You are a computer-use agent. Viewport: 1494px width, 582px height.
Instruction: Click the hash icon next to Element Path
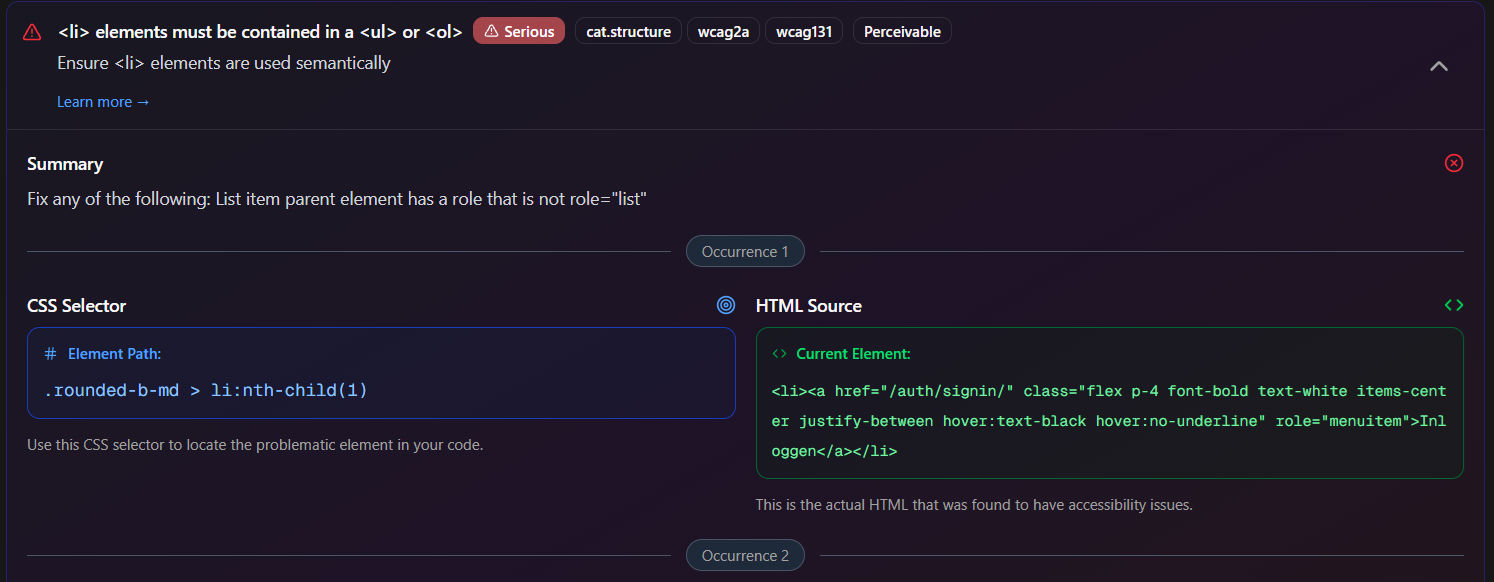coord(51,354)
